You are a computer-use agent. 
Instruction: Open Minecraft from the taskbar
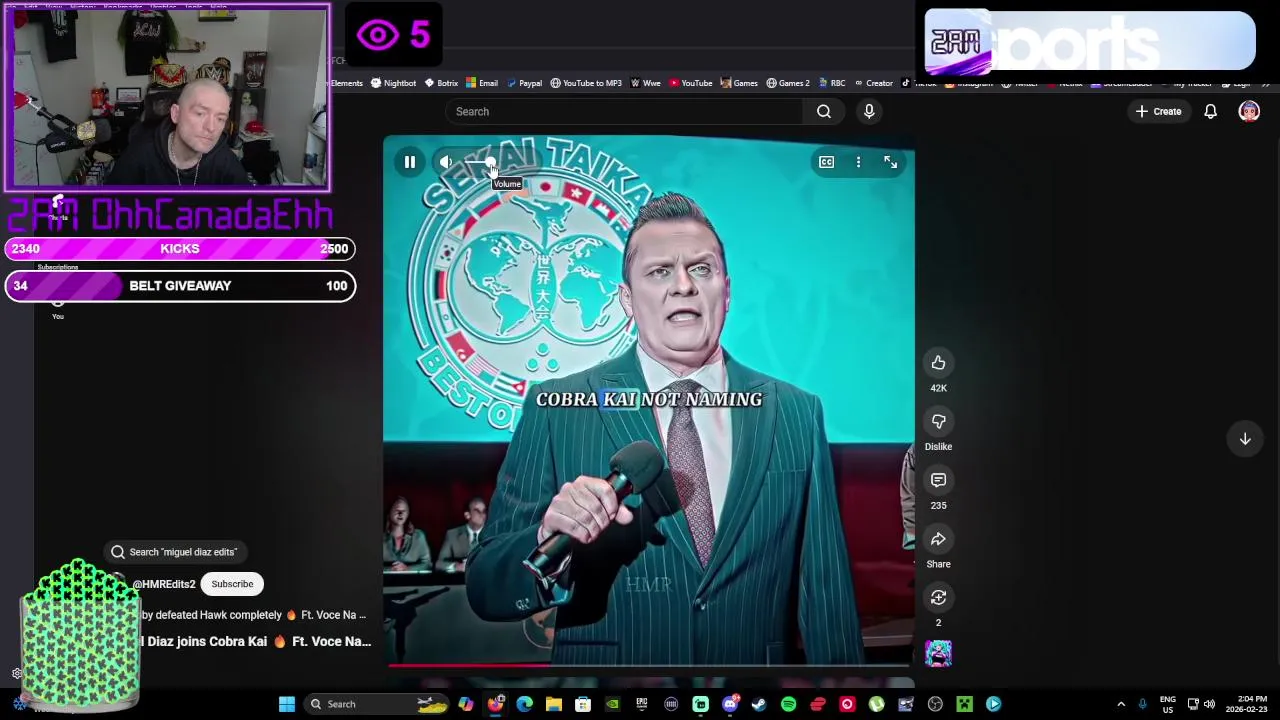tap(964, 704)
